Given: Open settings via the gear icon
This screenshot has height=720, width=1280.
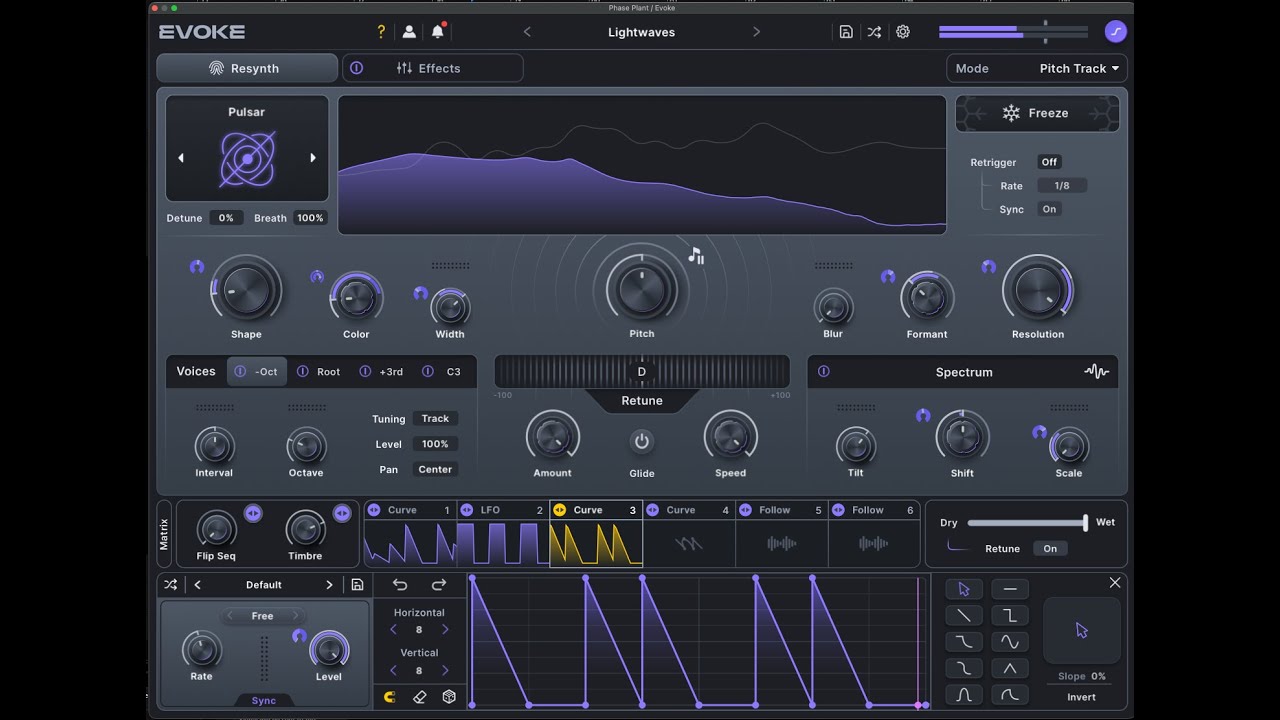Looking at the screenshot, I should [903, 32].
